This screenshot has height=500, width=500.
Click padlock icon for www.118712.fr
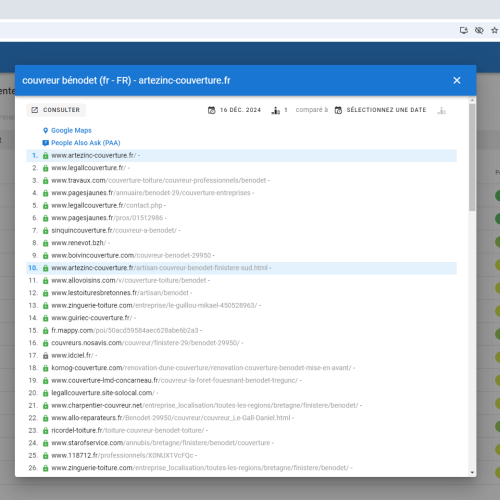46,456
